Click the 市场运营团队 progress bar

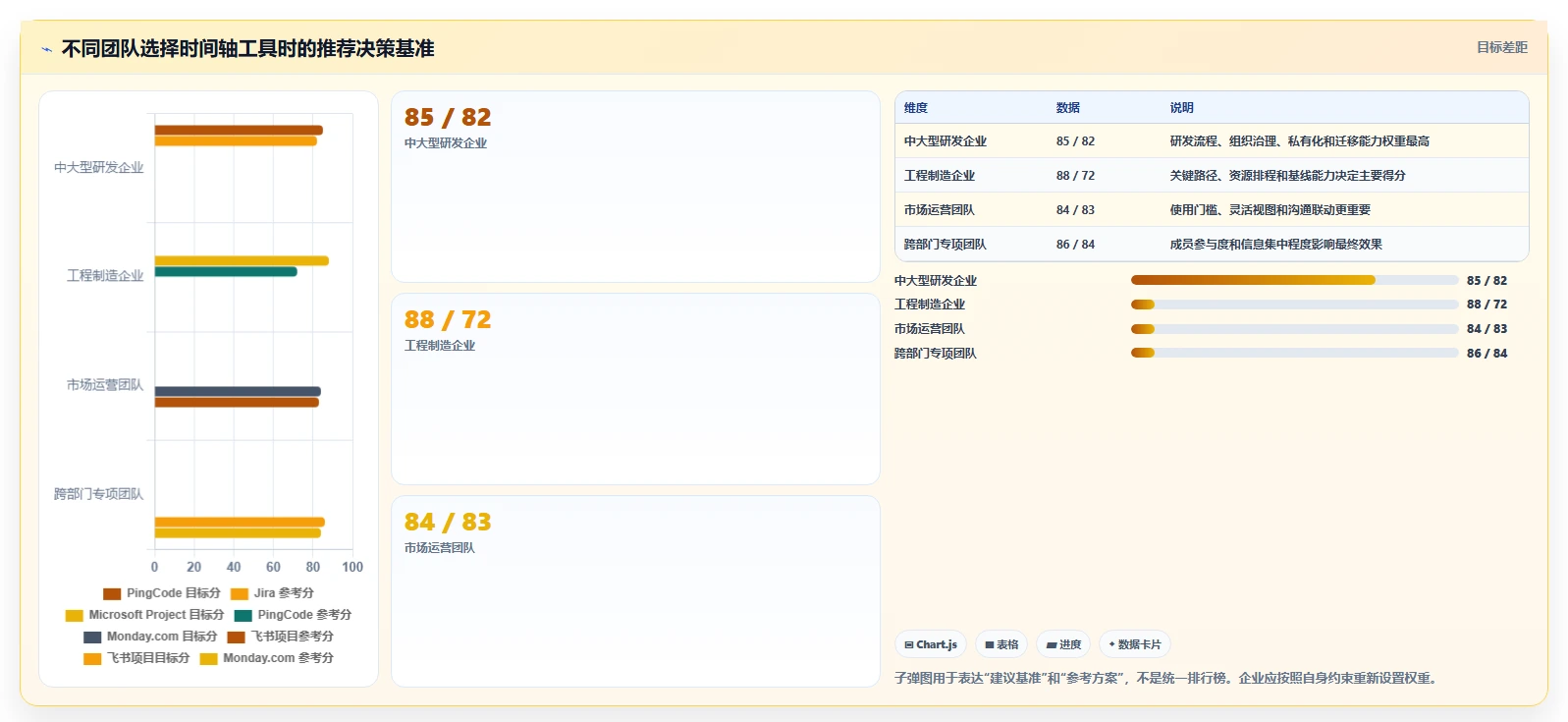[1294, 329]
